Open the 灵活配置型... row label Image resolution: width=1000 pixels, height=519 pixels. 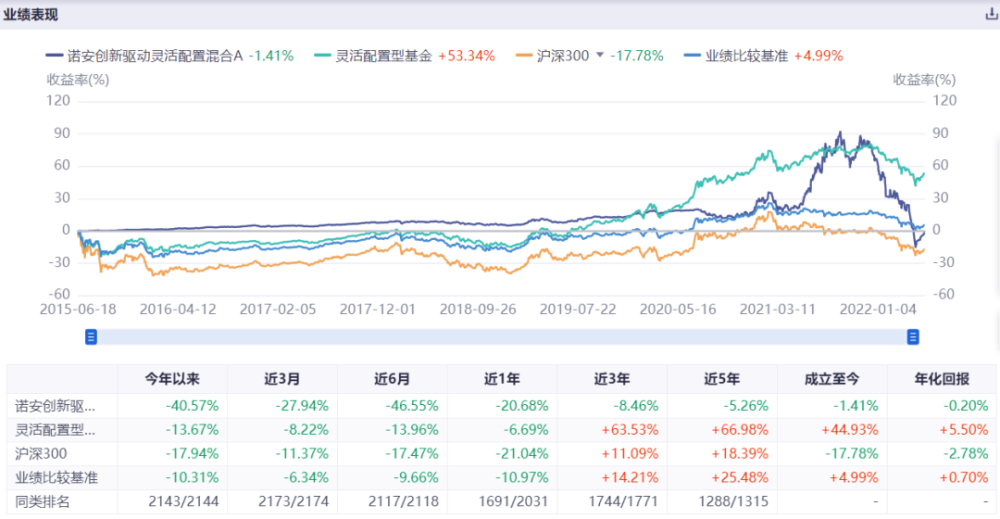click(x=55, y=430)
